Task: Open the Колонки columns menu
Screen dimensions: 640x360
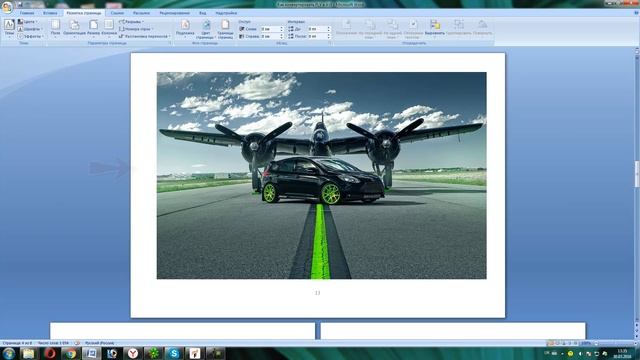Action: pos(109,28)
